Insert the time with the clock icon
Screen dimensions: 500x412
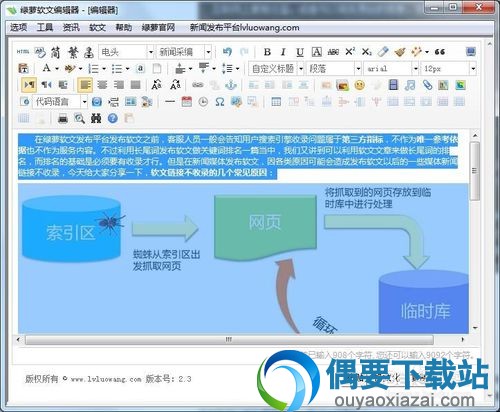coord(203,101)
